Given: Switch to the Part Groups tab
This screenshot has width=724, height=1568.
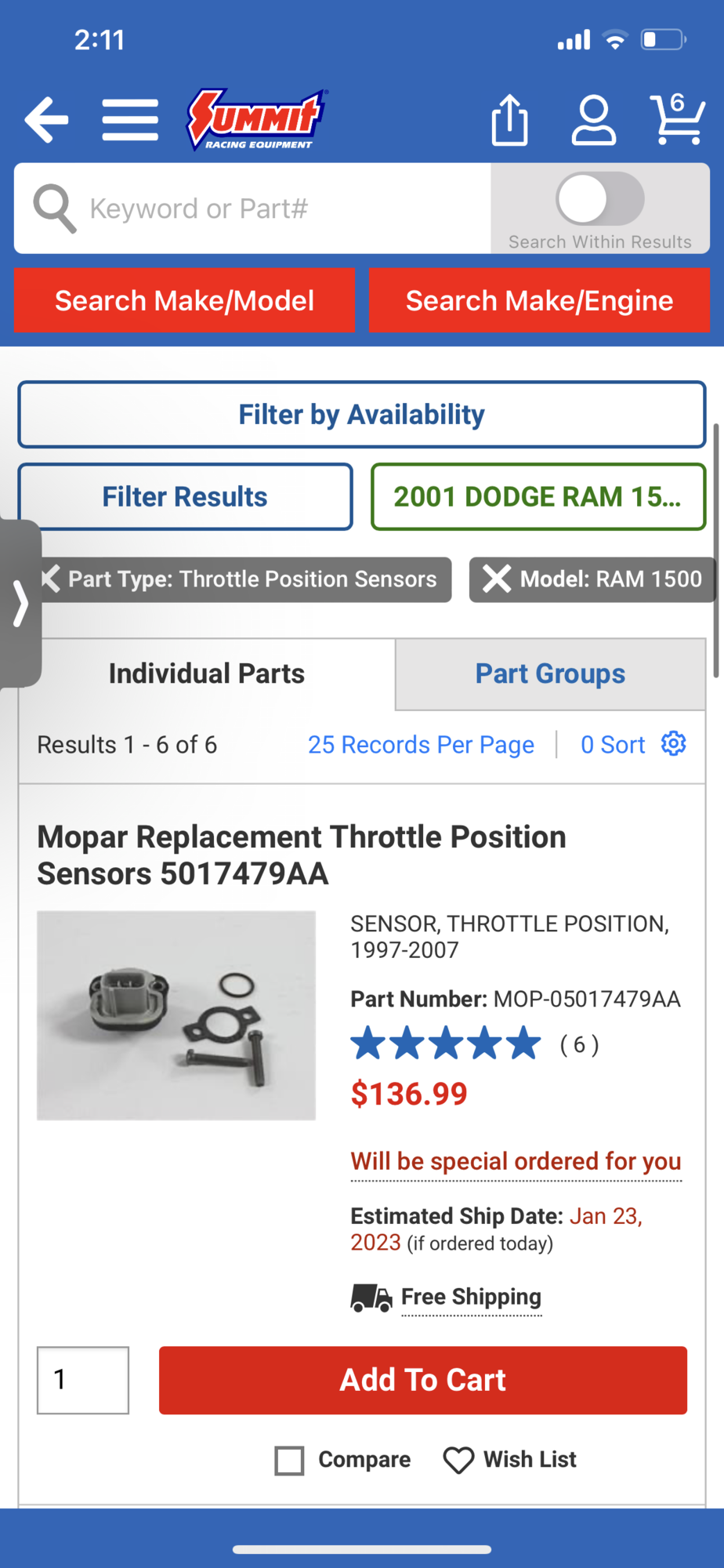Looking at the screenshot, I should tap(550, 673).
